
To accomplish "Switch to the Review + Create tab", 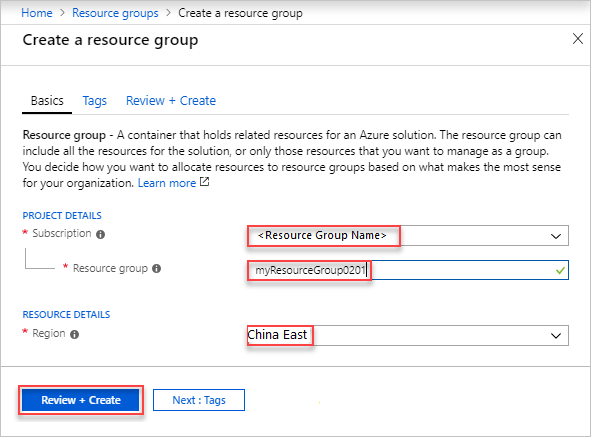I will 171,101.
